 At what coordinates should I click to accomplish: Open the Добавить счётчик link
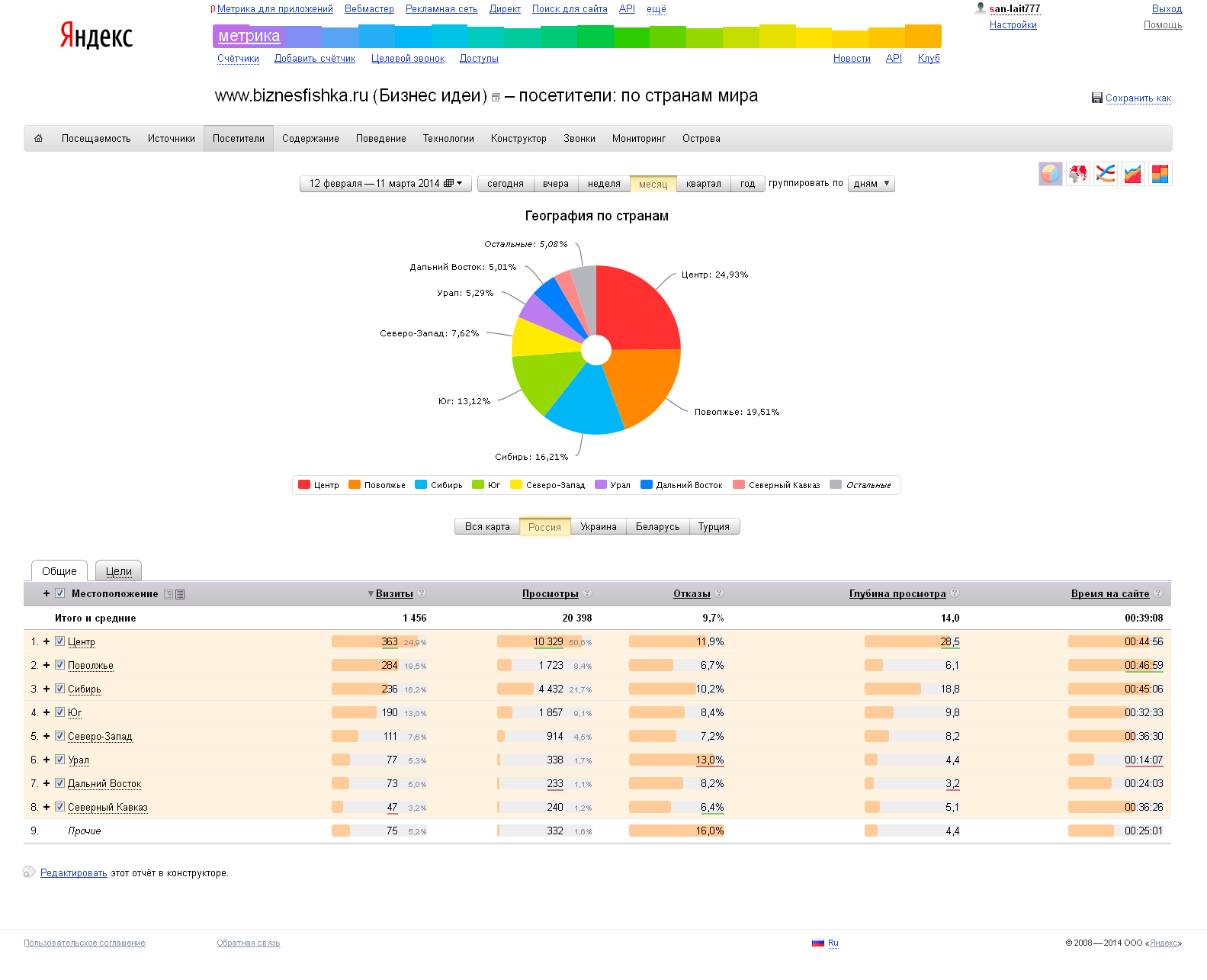point(315,58)
